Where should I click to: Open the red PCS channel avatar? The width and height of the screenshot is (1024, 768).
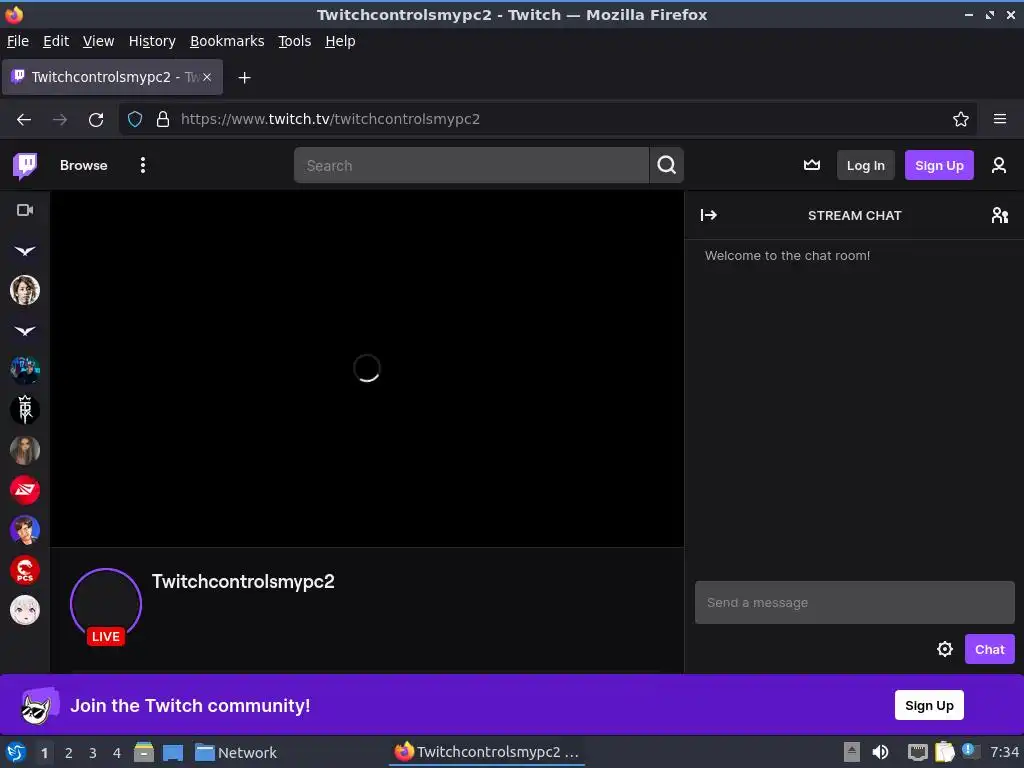click(x=25, y=570)
